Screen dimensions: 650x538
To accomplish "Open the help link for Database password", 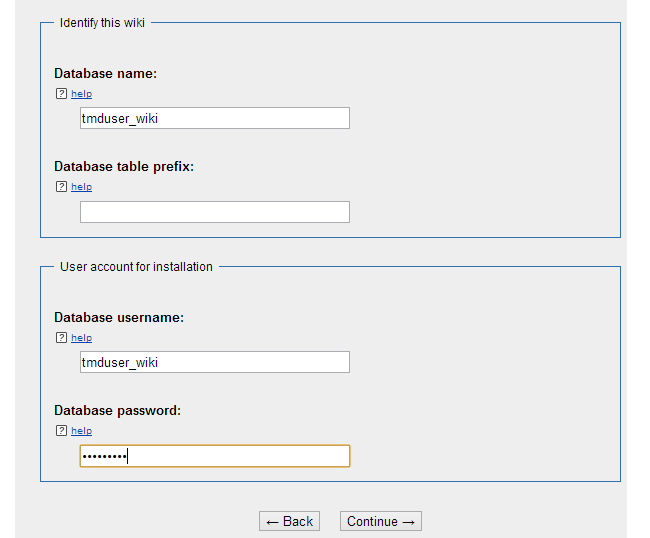I will pos(81,431).
